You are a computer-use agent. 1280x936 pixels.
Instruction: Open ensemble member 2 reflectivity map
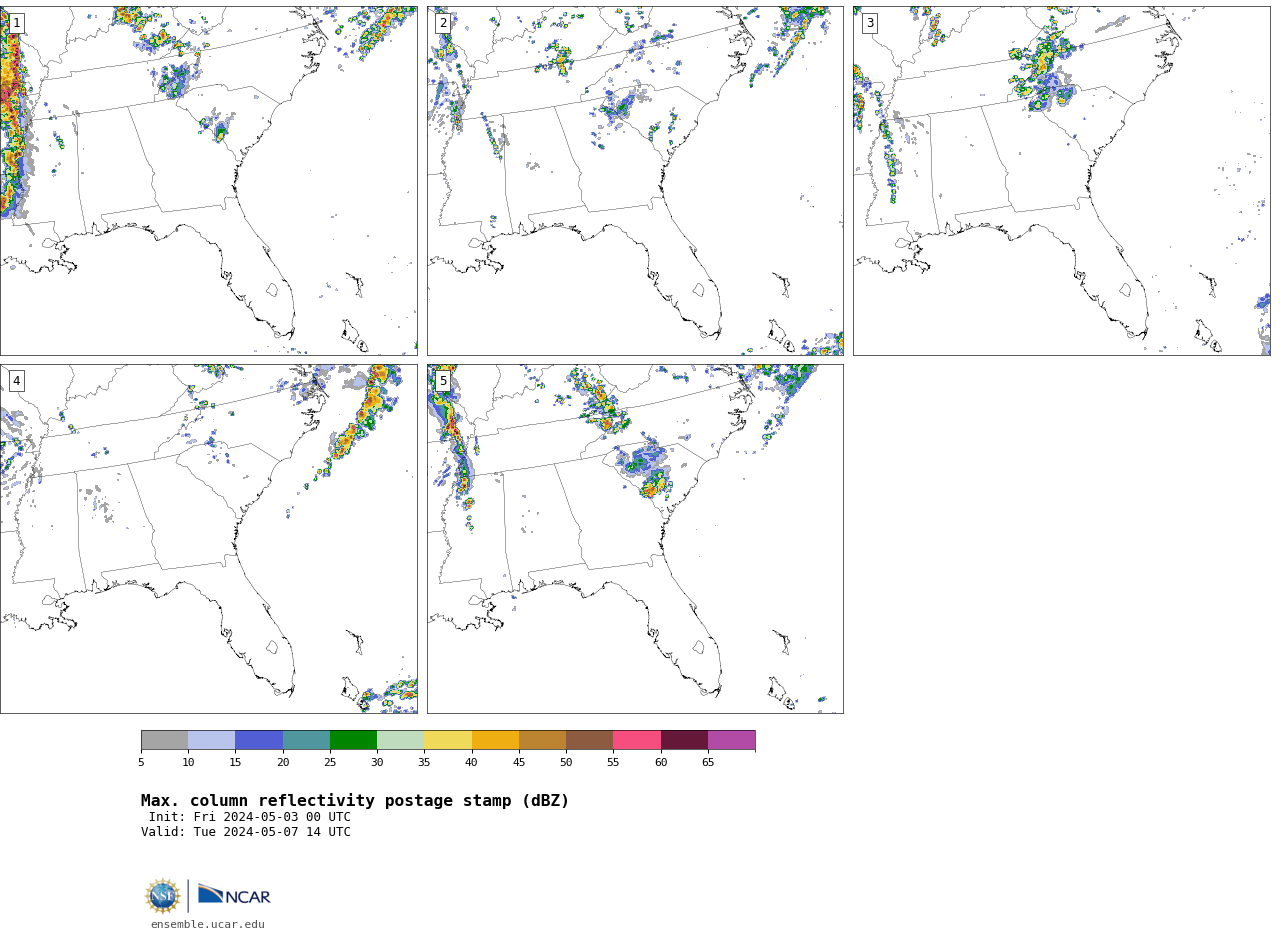[x=635, y=181]
